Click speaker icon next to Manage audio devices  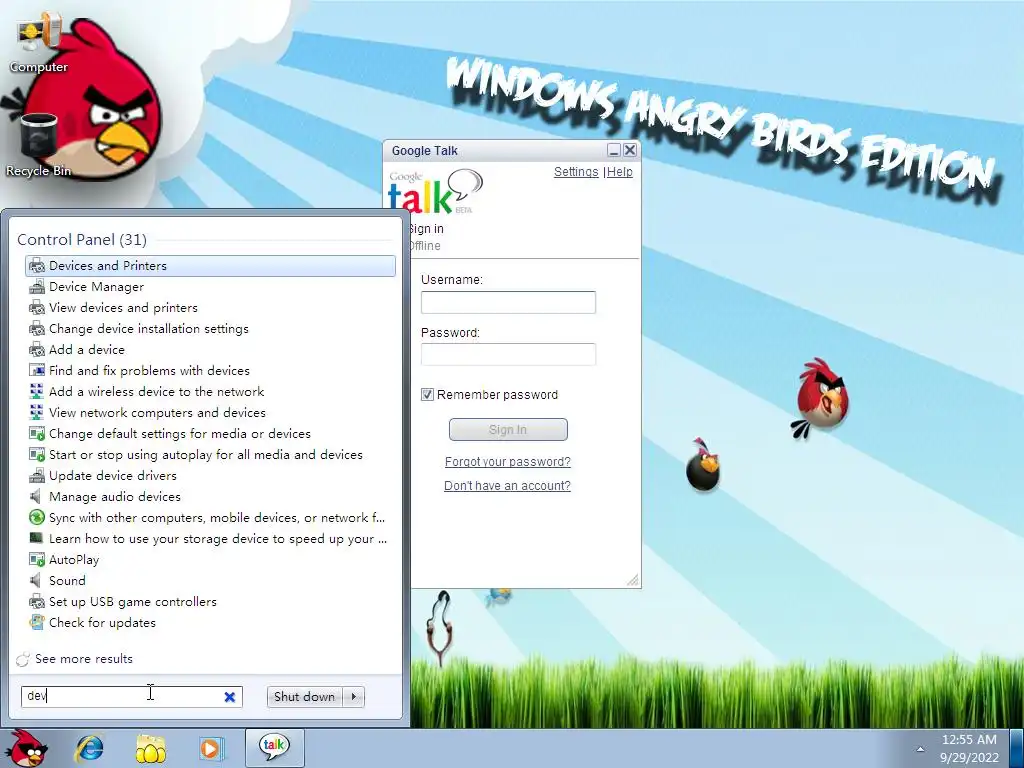pos(36,496)
